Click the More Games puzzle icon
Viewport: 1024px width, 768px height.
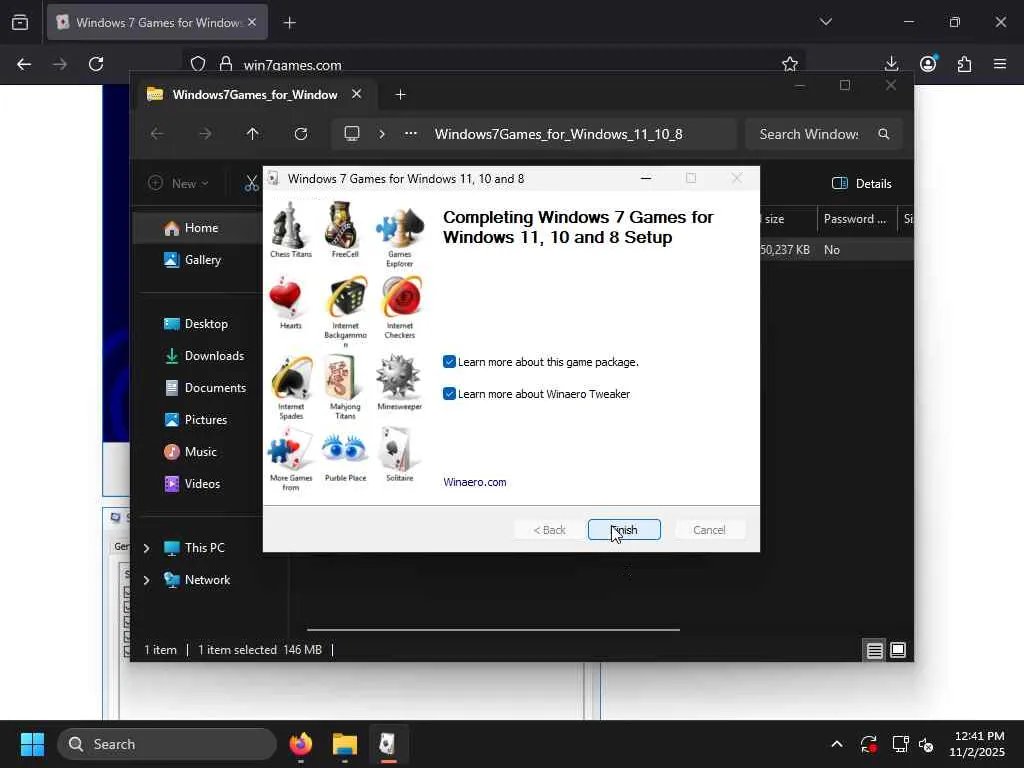(x=290, y=449)
